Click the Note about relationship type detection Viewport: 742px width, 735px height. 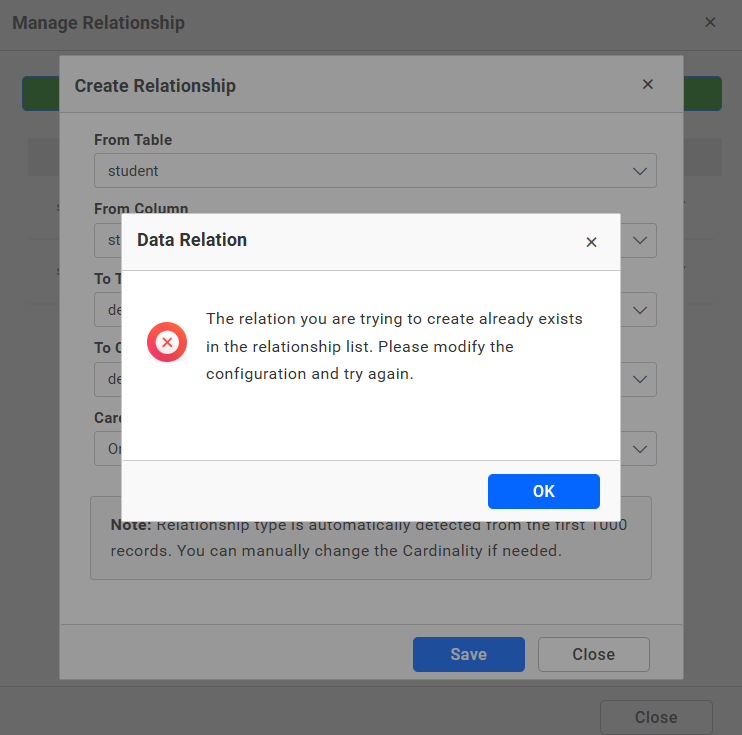pyautogui.click(x=371, y=538)
